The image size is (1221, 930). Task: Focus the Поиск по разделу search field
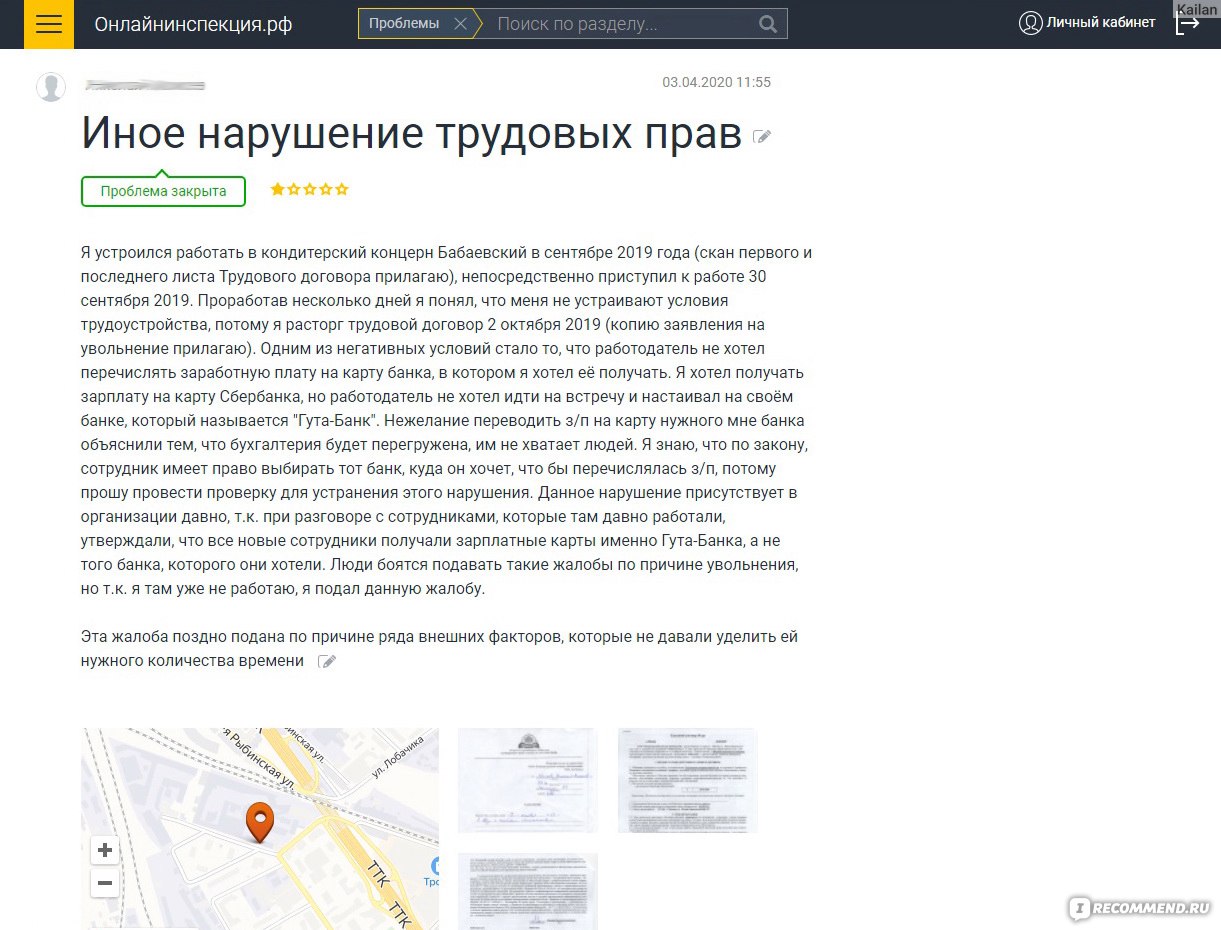[x=622, y=24]
